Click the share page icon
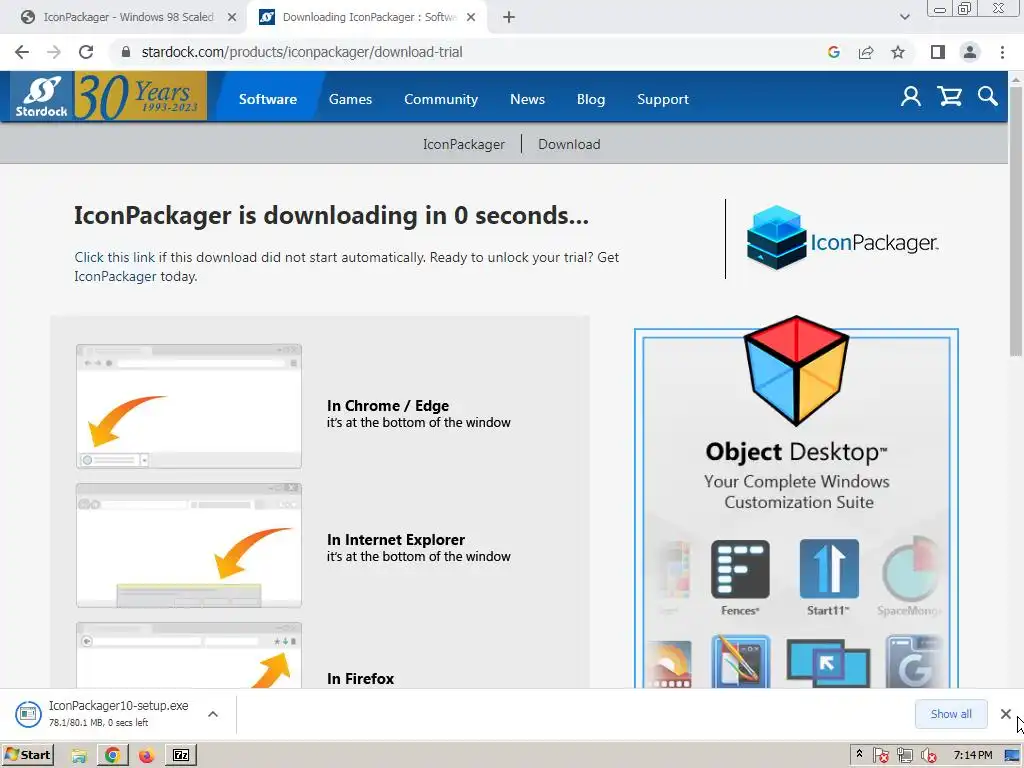1024x768 pixels. [866, 52]
